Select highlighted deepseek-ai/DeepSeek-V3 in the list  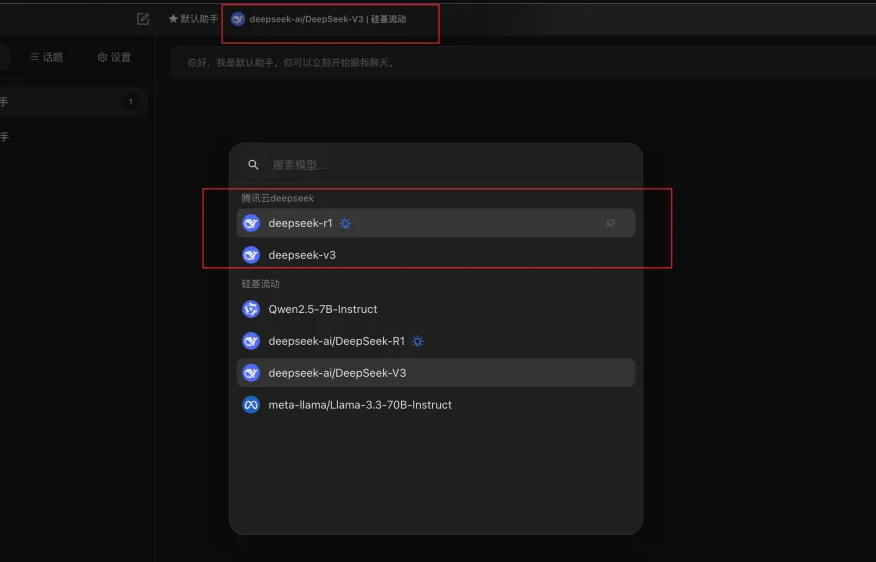(x=337, y=373)
